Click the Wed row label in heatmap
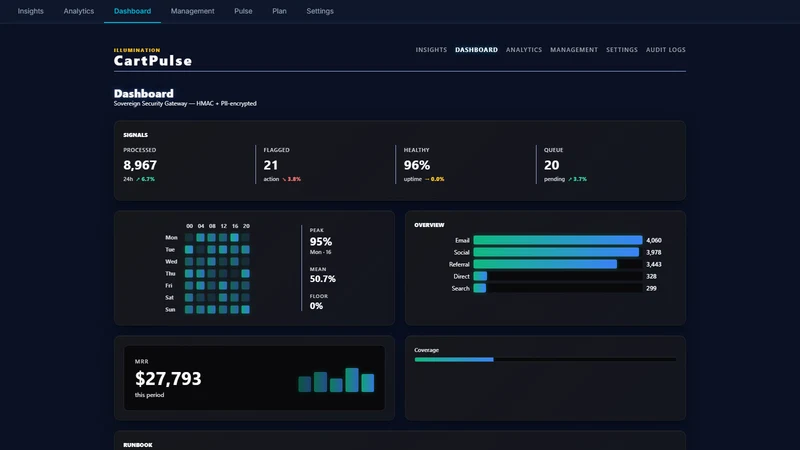This screenshot has height=450, width=800. pyautogui.click(x=171, y=261)
